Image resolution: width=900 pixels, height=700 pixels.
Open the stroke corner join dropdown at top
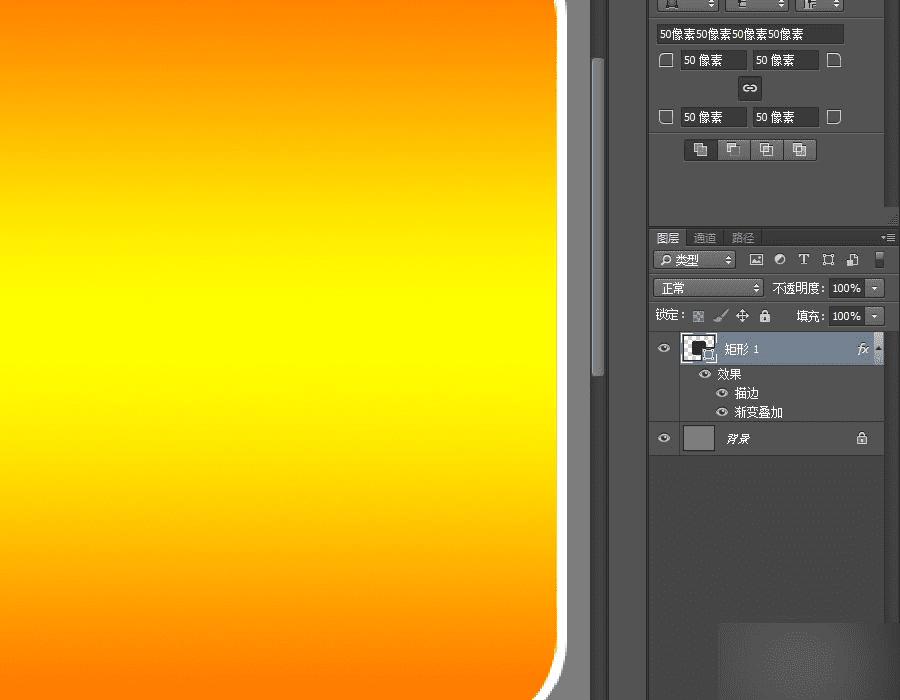pyautogui.click(x=819, y=5)
